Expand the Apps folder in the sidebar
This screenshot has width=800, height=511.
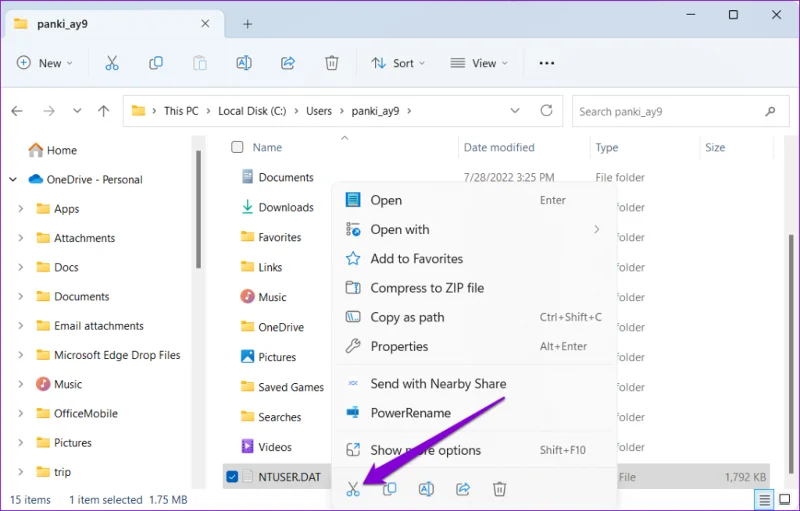click(20, 209)
